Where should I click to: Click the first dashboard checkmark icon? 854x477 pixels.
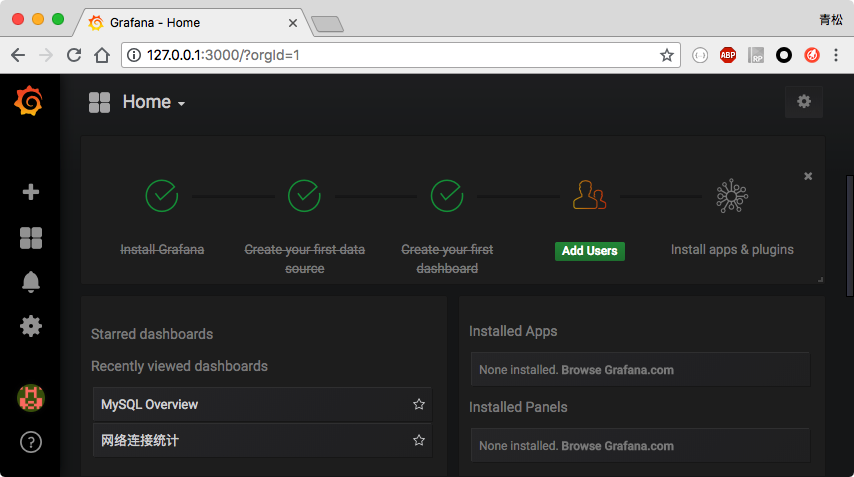447,195
